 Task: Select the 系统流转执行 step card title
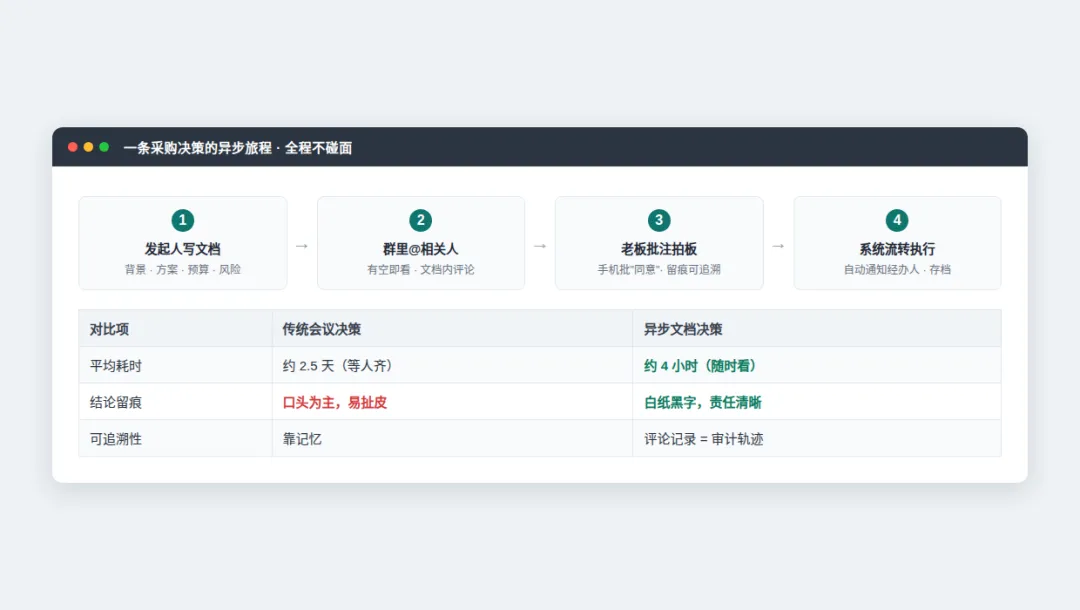tap(897, 249)
